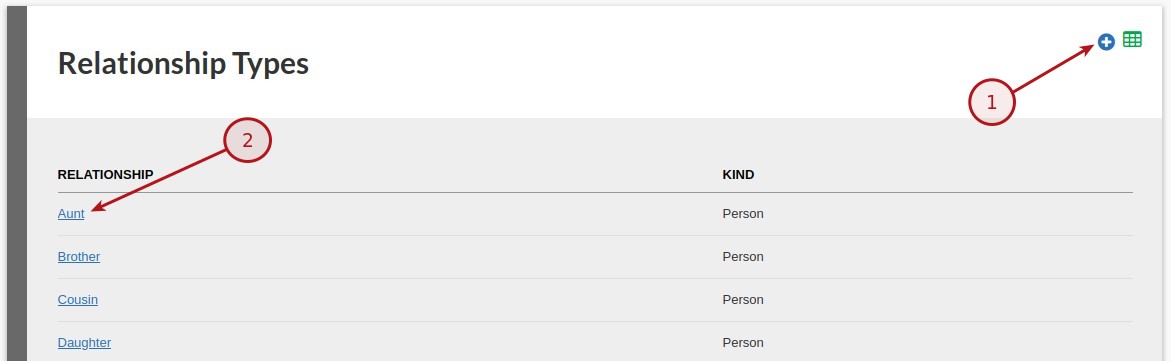The image size is (1171, 361).
Task: Select the numbered annotation marker 2
Action: point(247,140)
